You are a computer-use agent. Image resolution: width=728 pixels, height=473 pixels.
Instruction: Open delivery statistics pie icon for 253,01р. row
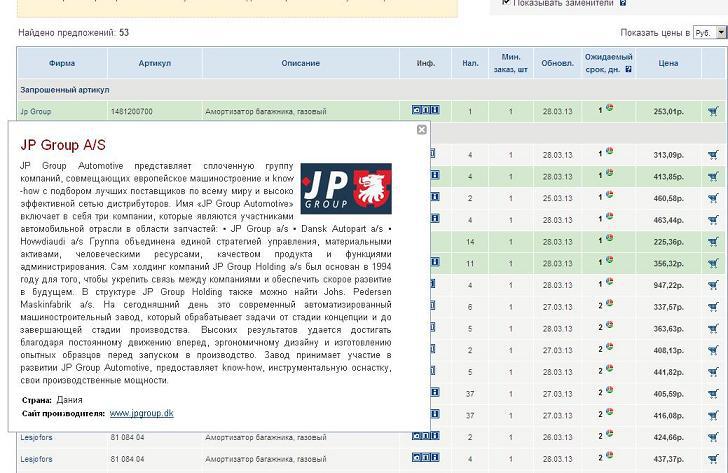click(609, 108)
